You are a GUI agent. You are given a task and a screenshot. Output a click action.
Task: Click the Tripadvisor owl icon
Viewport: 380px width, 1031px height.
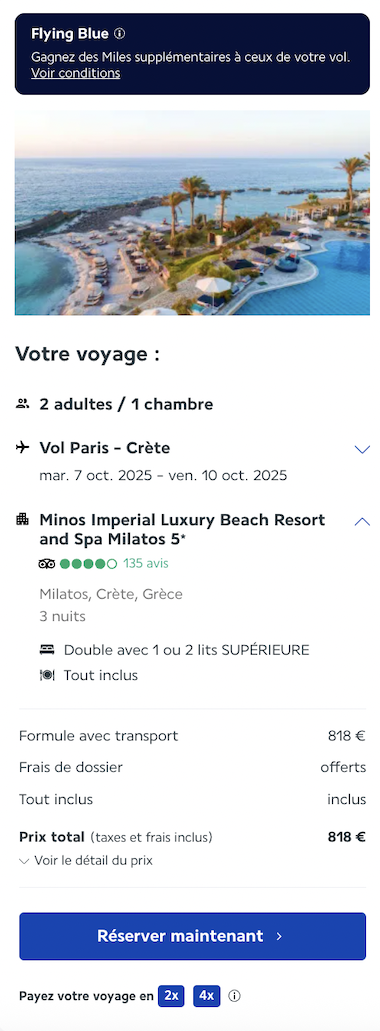[47, 563]
